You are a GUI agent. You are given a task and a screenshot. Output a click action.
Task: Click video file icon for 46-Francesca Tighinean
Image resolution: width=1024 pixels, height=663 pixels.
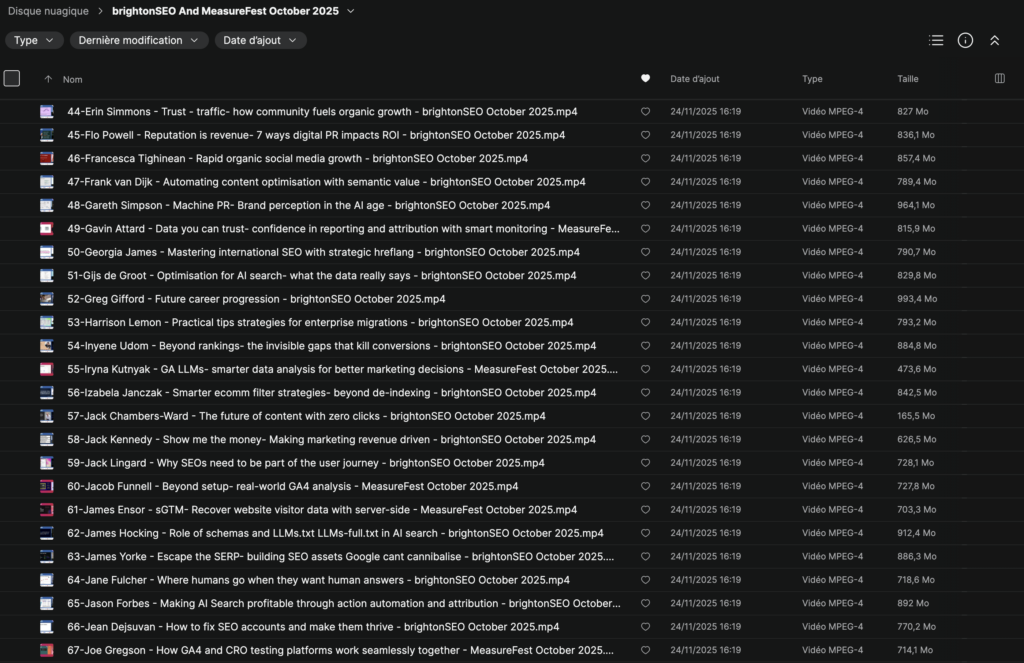click(46, 158)
